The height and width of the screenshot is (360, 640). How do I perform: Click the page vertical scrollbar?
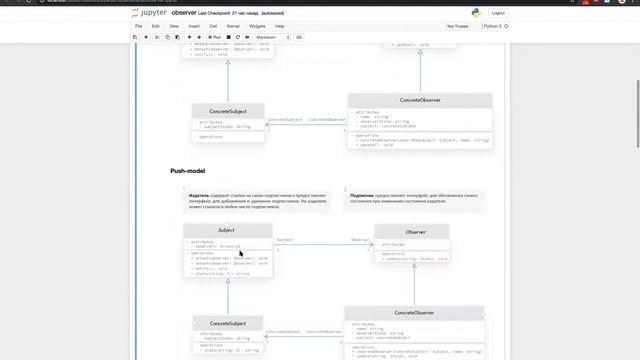click(638, 114)
